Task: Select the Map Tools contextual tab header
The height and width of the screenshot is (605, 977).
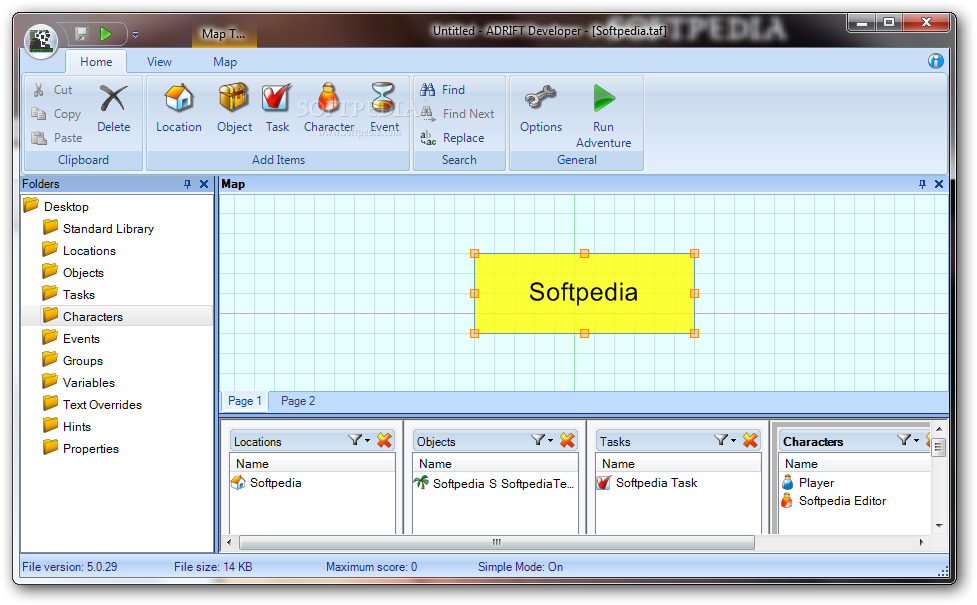Action: [x=224, y=34]
